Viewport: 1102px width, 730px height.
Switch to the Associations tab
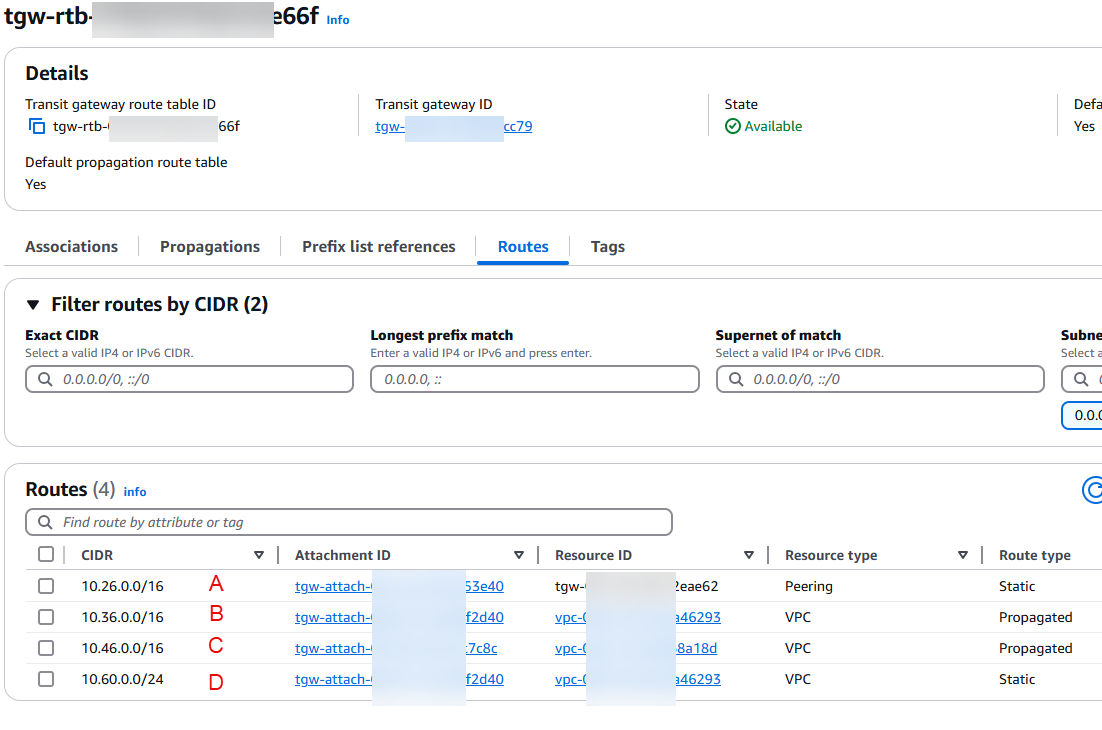71,246
